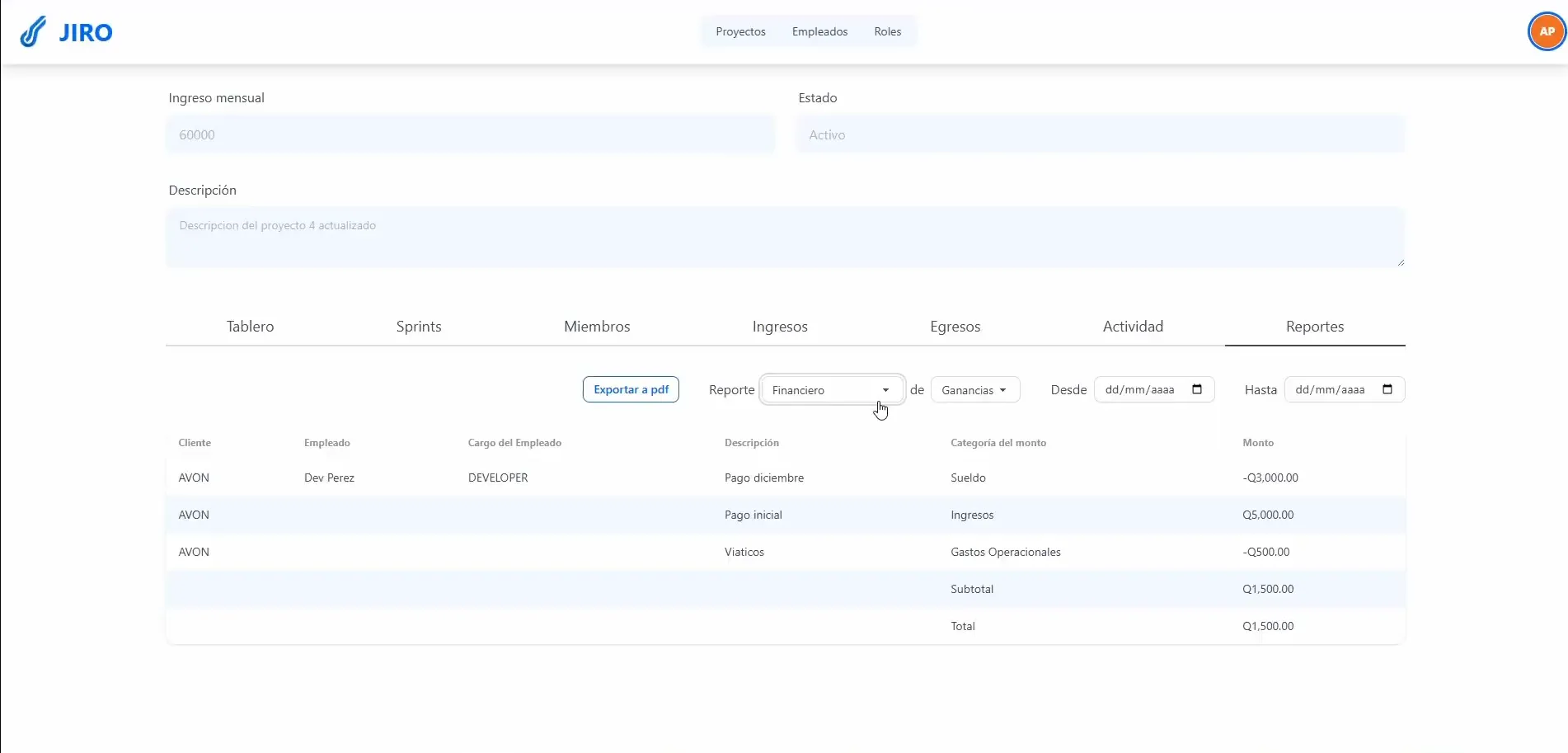Switch to the Egresos tab
Image resolution: width=1568 pixels, height=753 pixels.
(955, 327)
